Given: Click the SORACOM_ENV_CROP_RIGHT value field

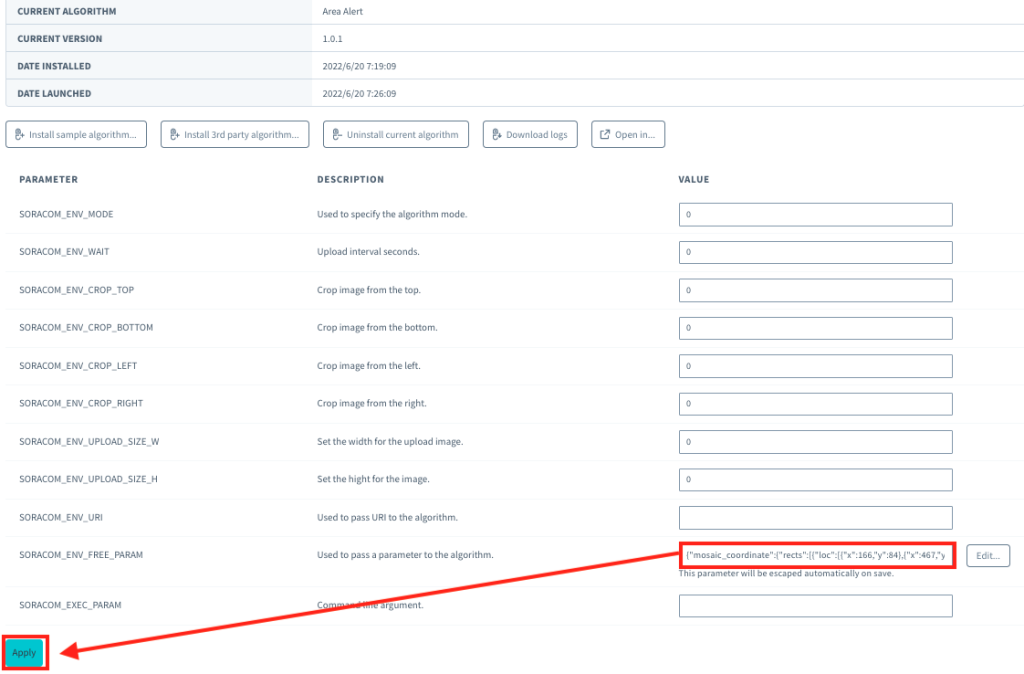Looking at the screenshot, I should click(x=816, y=404).
